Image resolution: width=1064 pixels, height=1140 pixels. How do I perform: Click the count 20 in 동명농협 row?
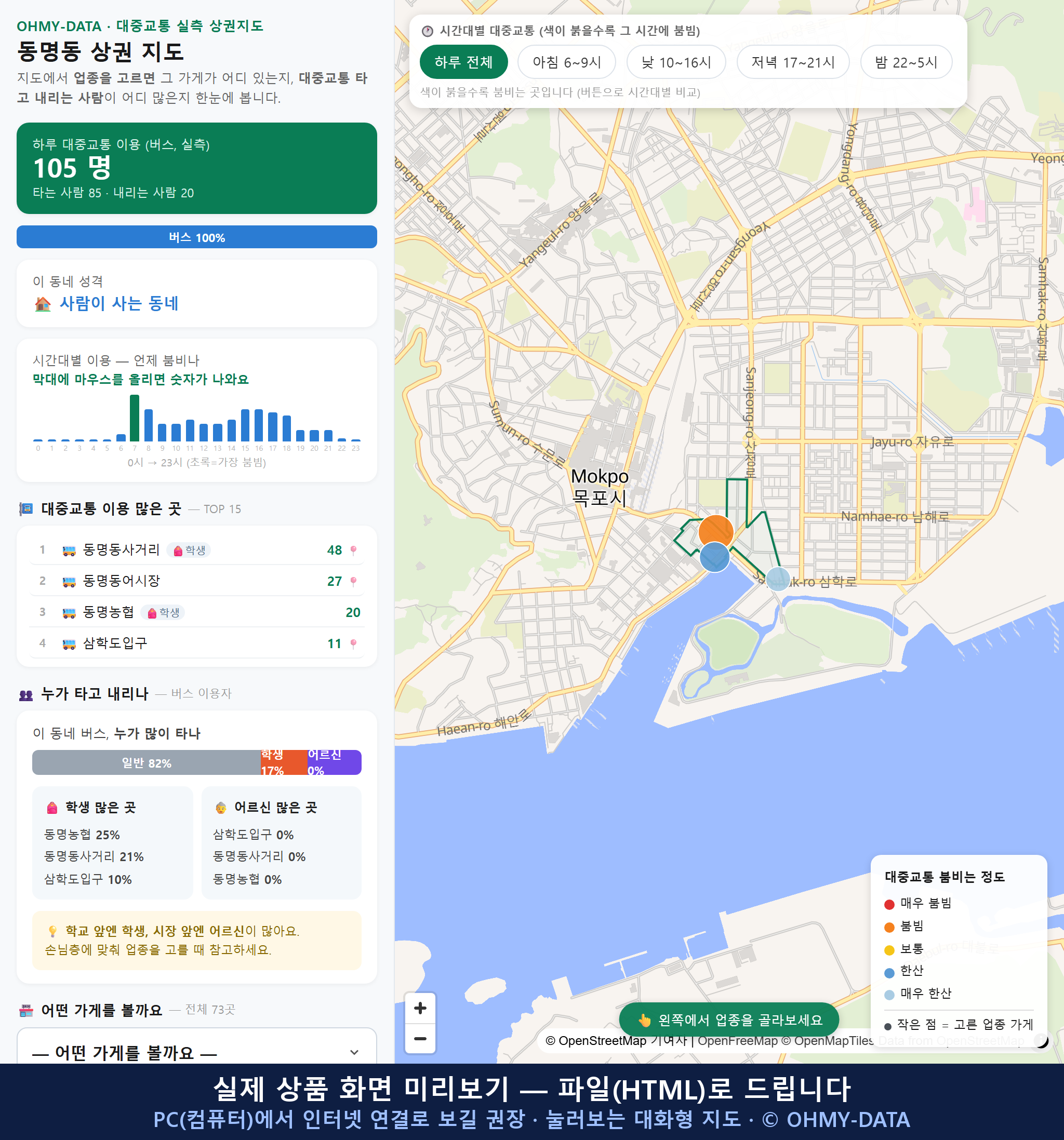pyautogui.click(x=353, y=612)
